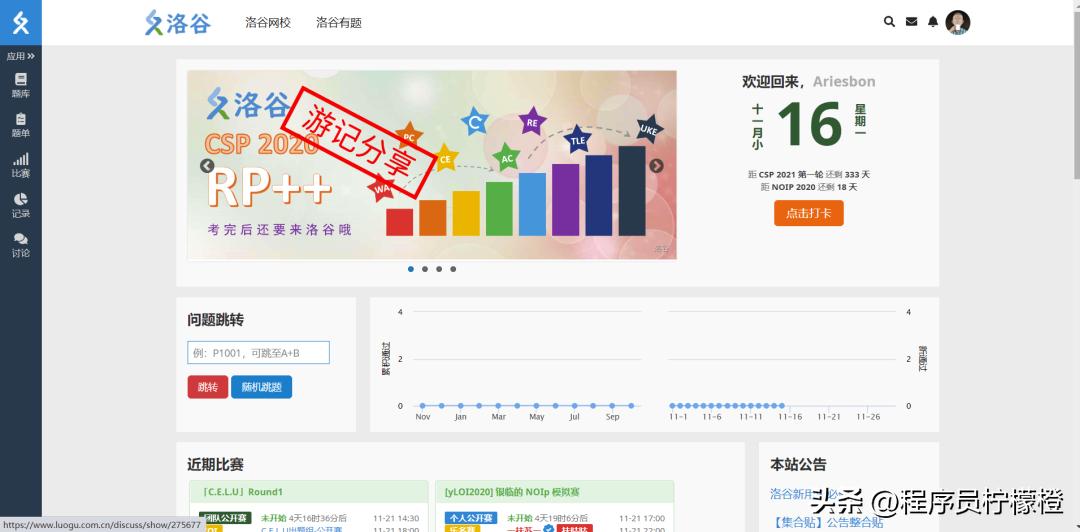The width and height of the screenshot is (1080, 532).
Task: Click the 近期比赛 heading
Action: tap(216, 464)
